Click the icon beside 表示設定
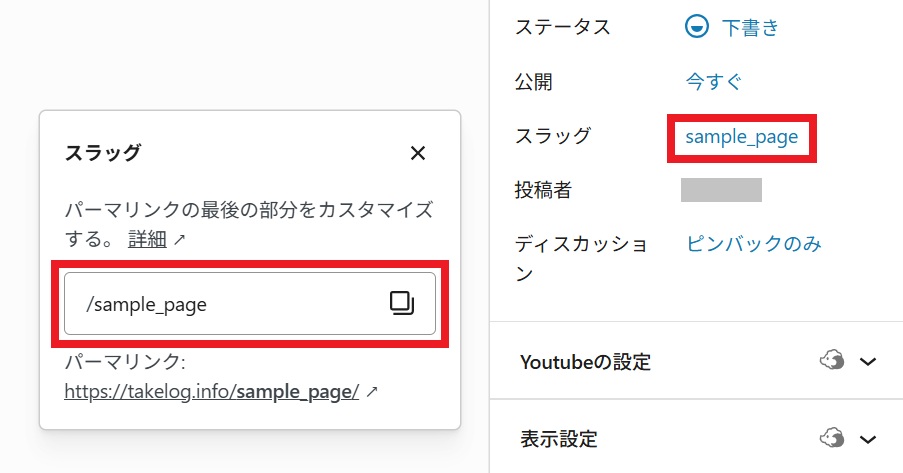Viewport: 903px width, 473px height. [x=832, y=438]
